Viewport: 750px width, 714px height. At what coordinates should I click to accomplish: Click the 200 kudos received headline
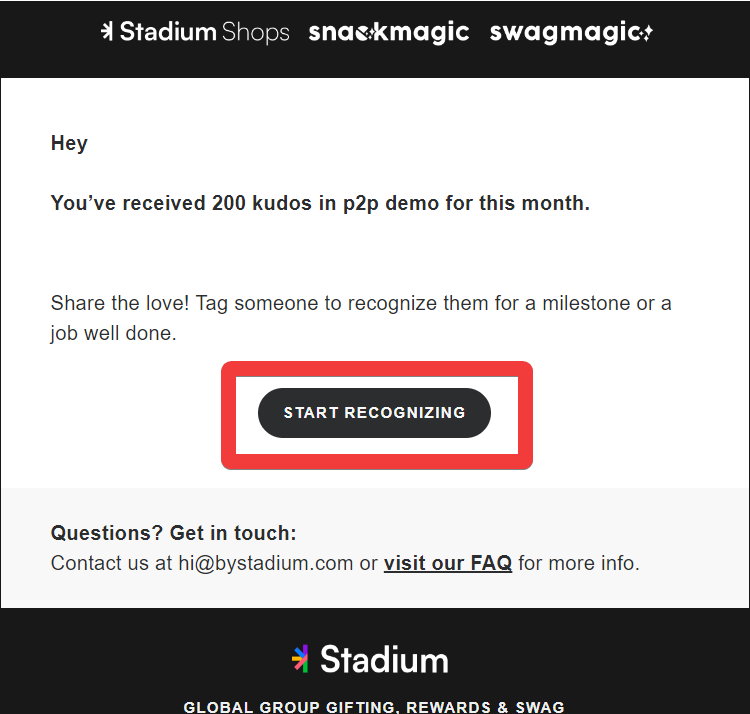tap(320, 203)
